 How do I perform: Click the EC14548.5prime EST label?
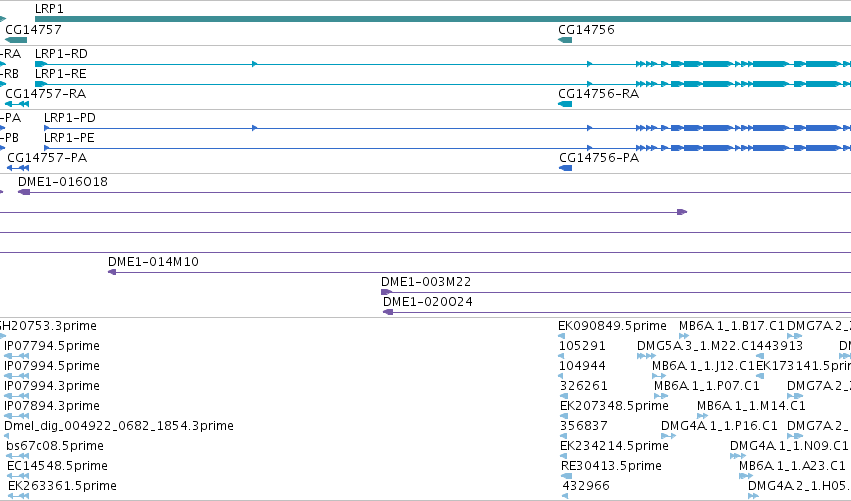coord(57,466)
